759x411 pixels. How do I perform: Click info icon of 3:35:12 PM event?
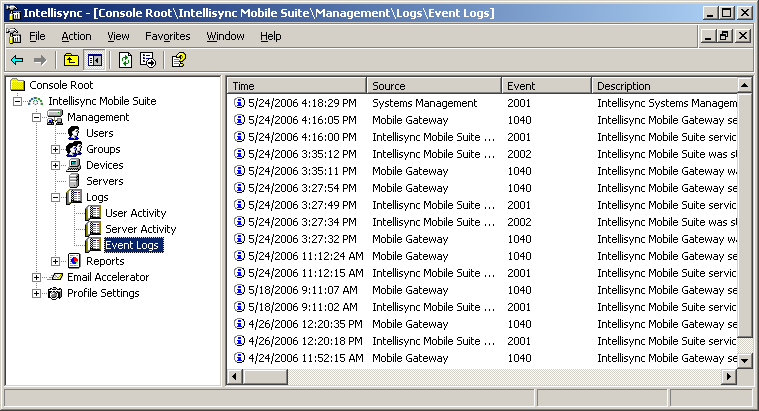pos(239,153)
